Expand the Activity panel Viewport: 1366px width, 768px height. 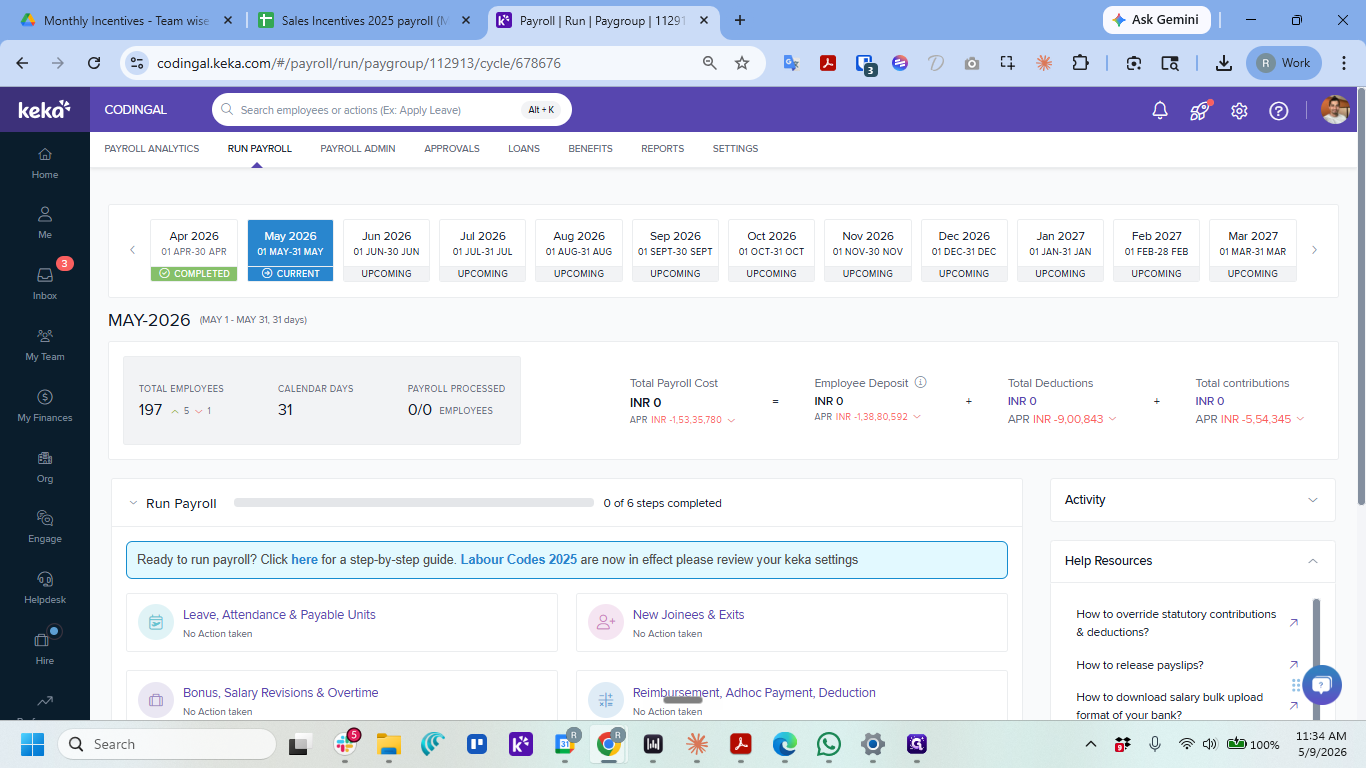pos(1313,500)
